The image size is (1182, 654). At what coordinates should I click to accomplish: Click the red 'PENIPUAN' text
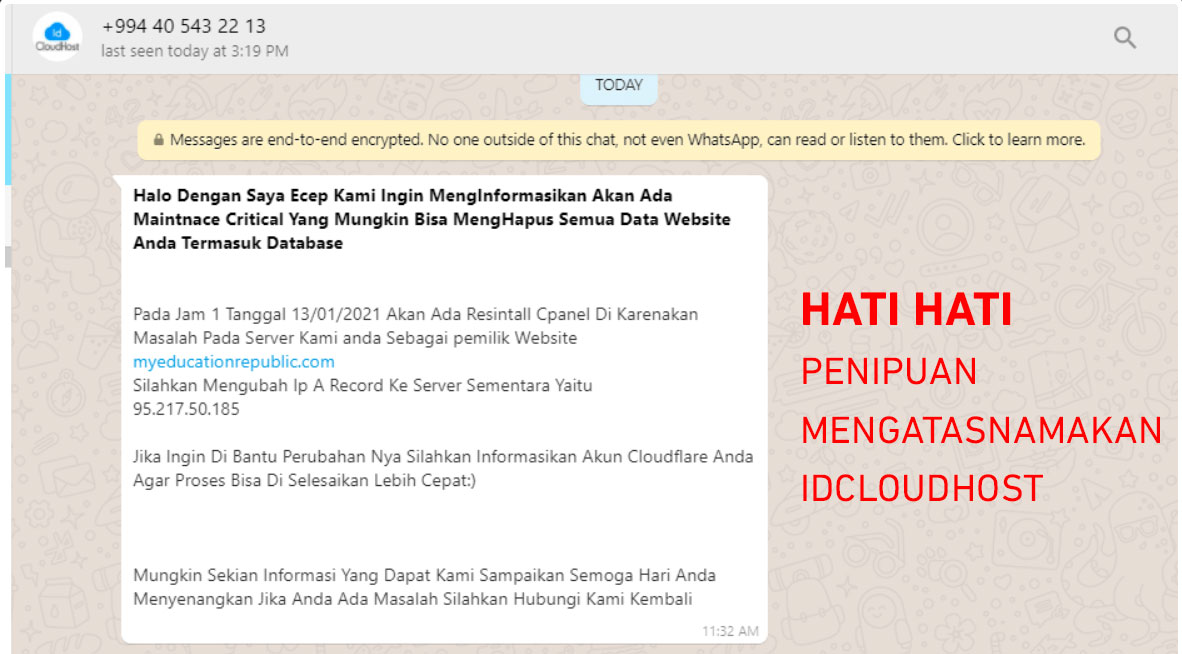point(875,372)
